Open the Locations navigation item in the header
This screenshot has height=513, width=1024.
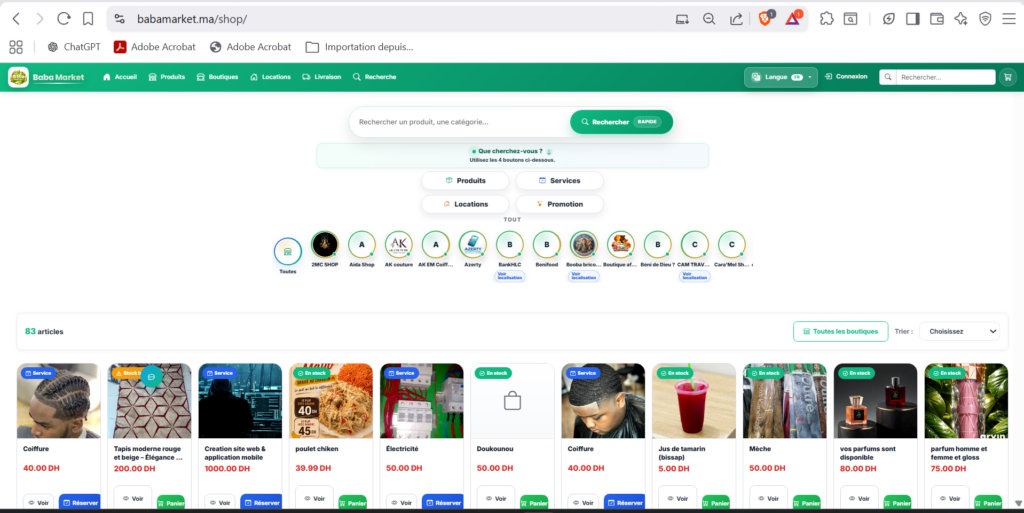(270, 77)
